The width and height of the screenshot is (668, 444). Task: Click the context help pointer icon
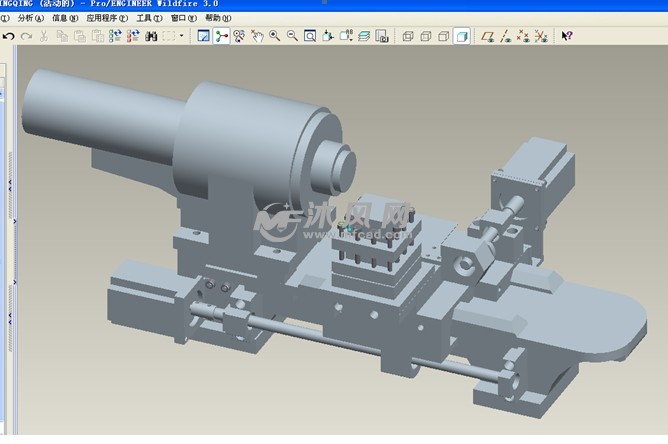pyautogui.click(x=567, y=36)
